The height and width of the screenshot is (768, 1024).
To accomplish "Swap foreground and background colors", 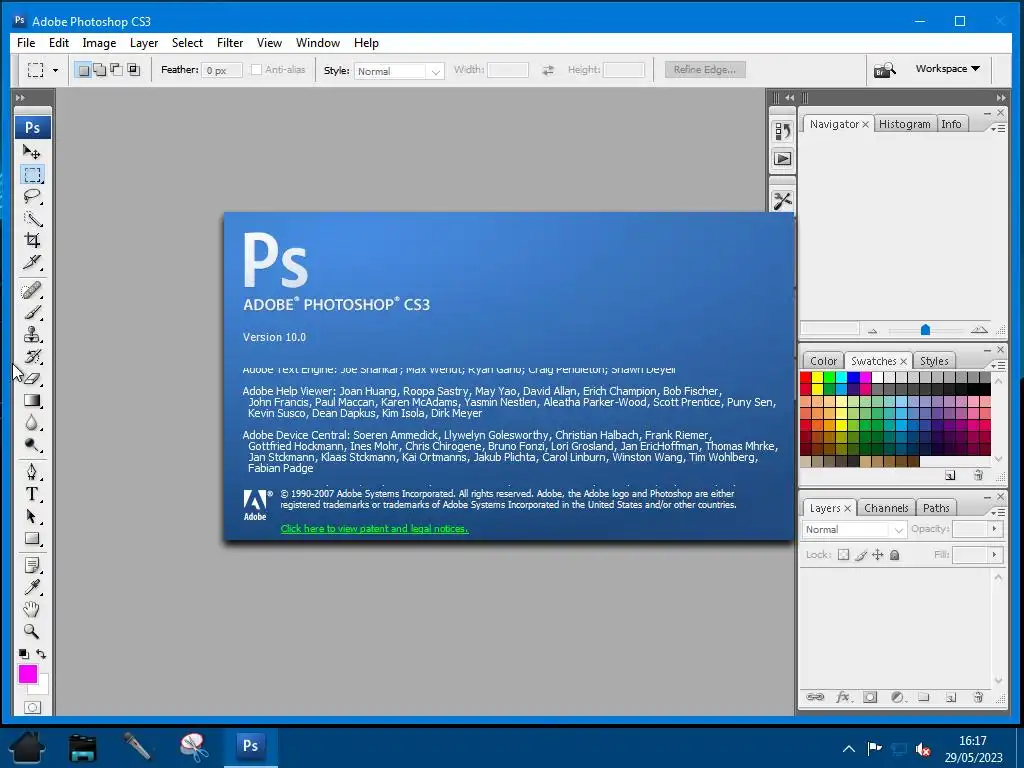I will [41, 654].
